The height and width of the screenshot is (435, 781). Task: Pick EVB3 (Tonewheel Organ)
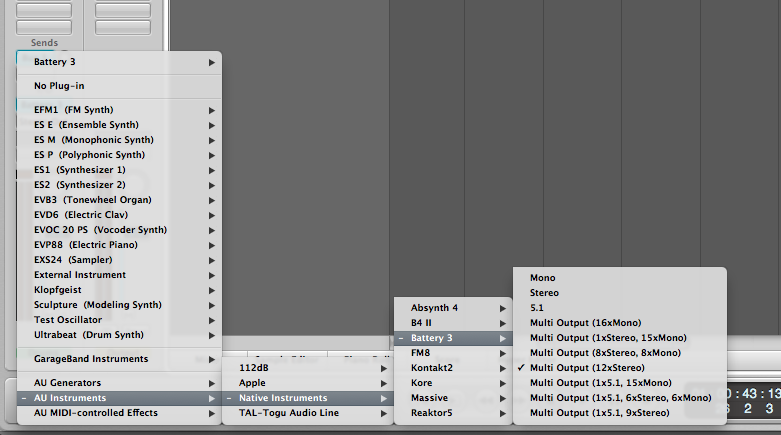[120, 199]
